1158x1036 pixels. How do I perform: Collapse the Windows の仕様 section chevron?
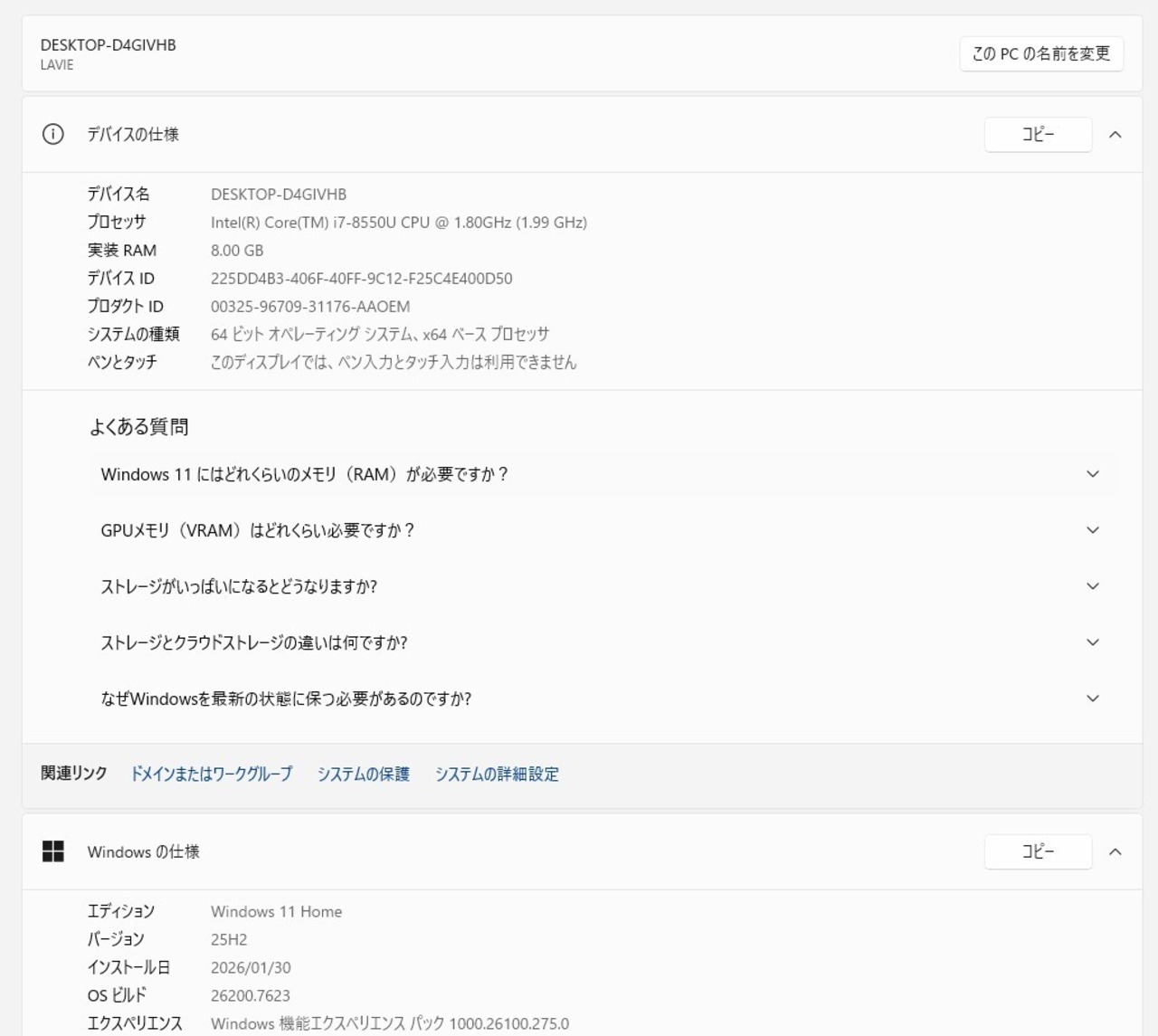(x=1115, y=851)
